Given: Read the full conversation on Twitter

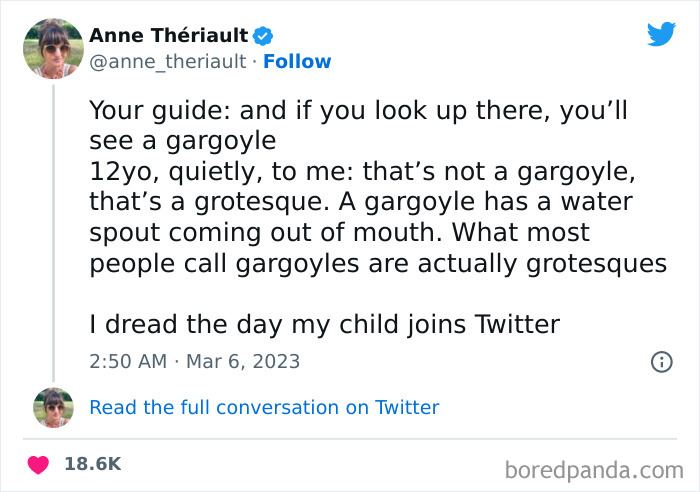Looking at the screenshot, I should [264, 407].
